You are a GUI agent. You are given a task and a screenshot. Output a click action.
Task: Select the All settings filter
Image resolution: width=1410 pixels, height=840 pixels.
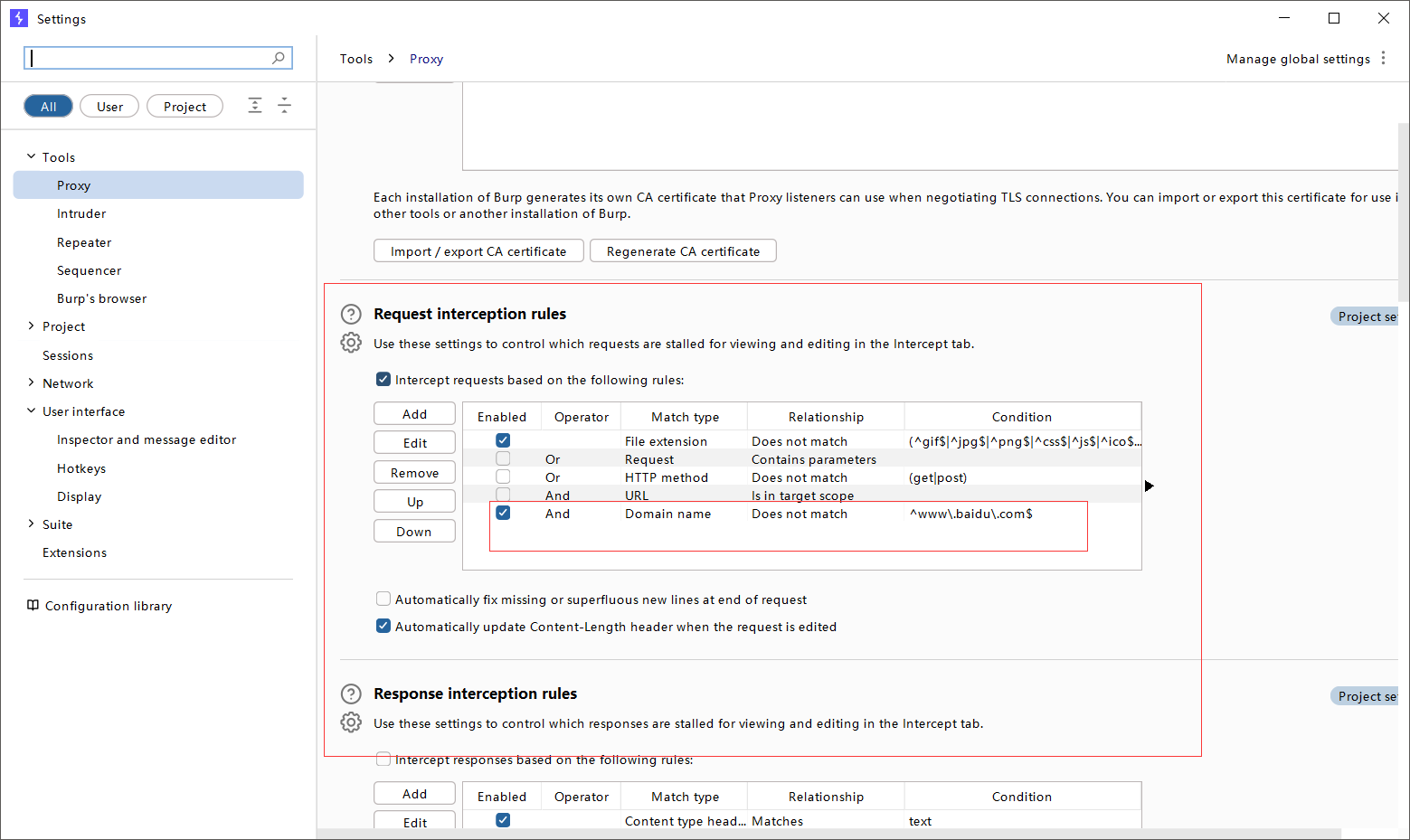(x=48, y=106)
